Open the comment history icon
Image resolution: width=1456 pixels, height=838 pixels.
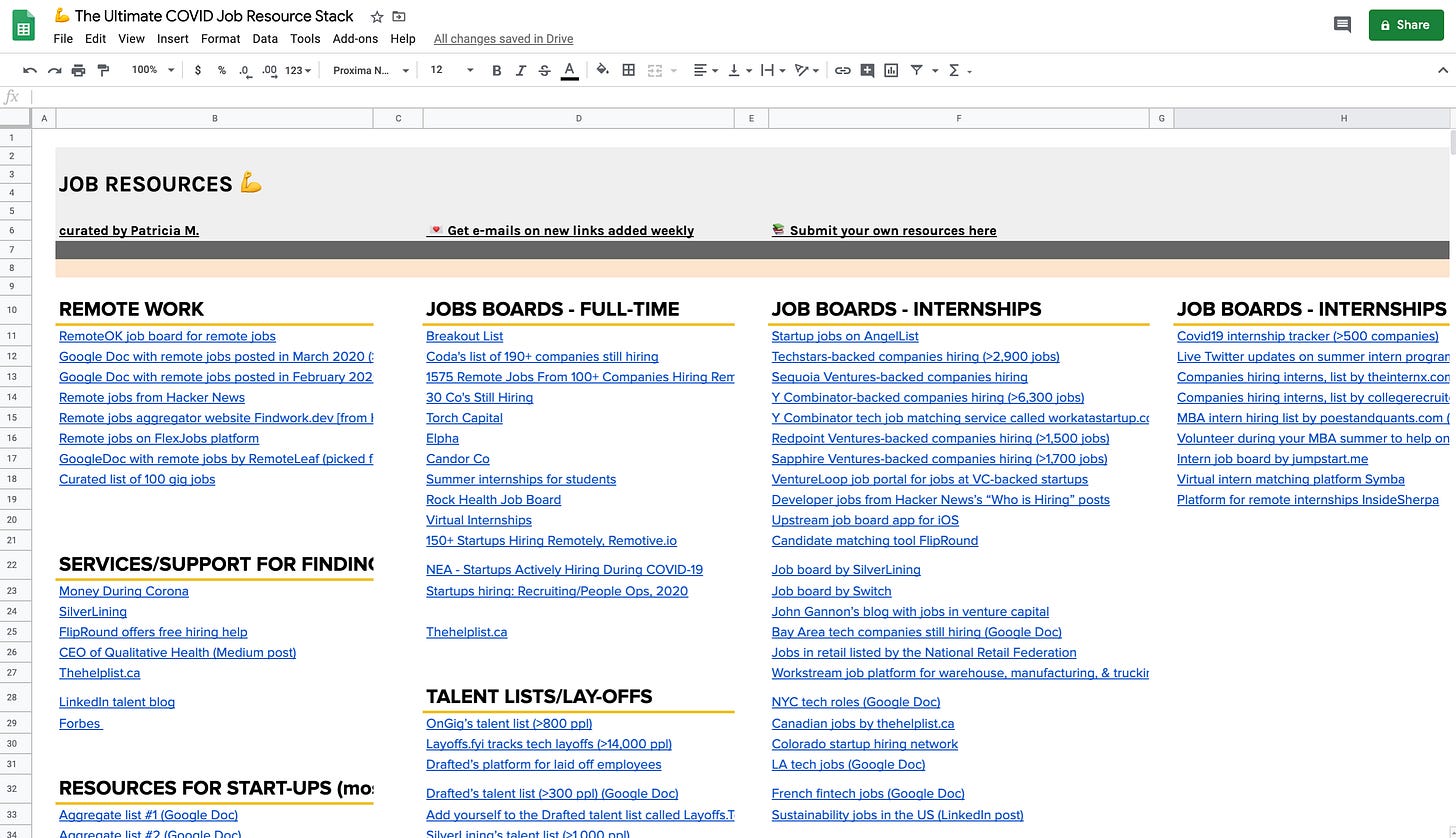1342,25
